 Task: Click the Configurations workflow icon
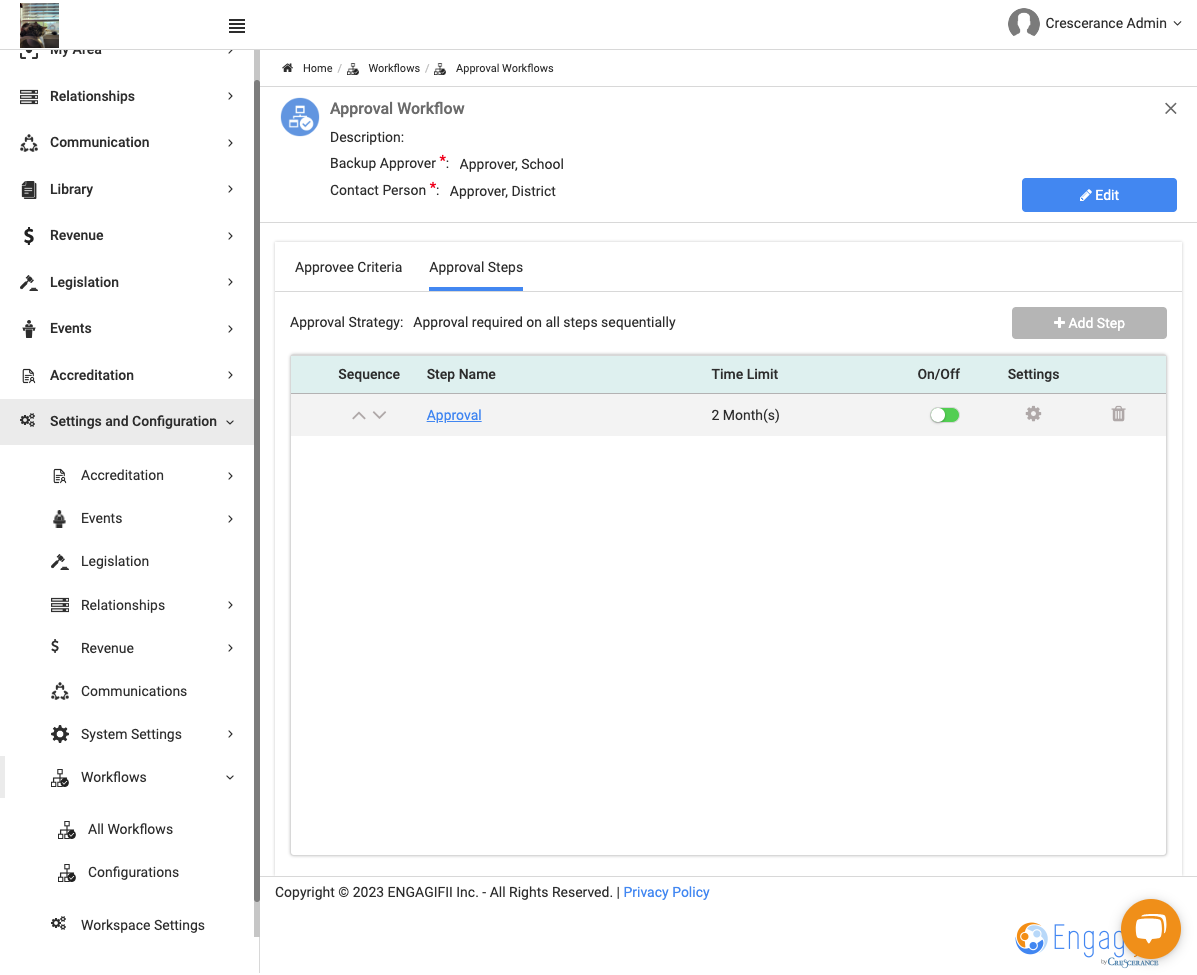point(66,873)
